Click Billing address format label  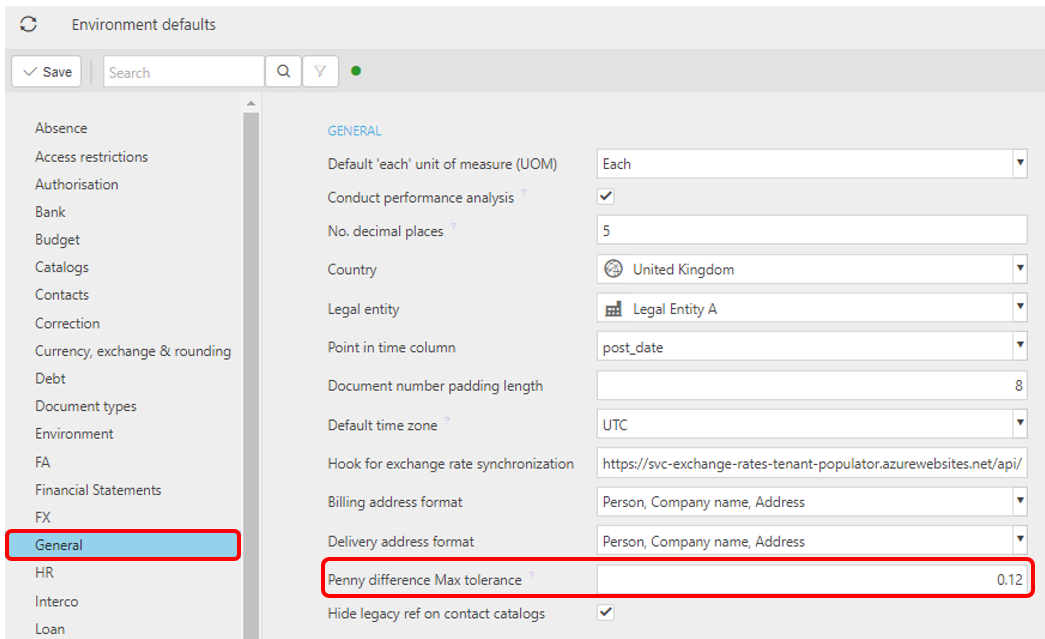[x=395, y=502]
